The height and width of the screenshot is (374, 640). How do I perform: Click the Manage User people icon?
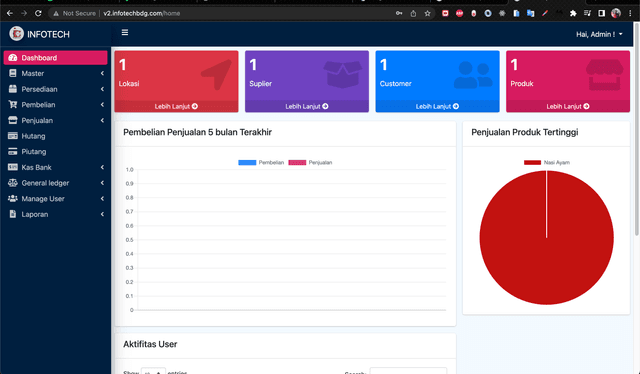(x=13, y=198)
